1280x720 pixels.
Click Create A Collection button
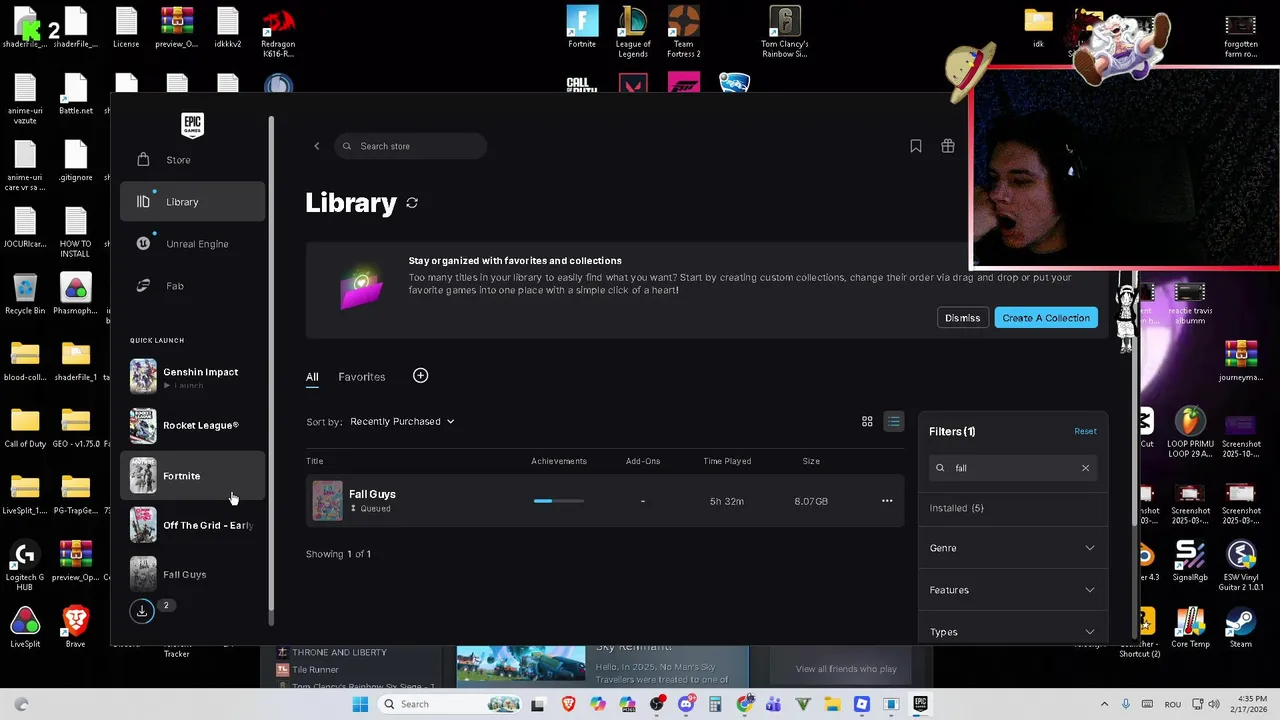tap(1046, 318)
